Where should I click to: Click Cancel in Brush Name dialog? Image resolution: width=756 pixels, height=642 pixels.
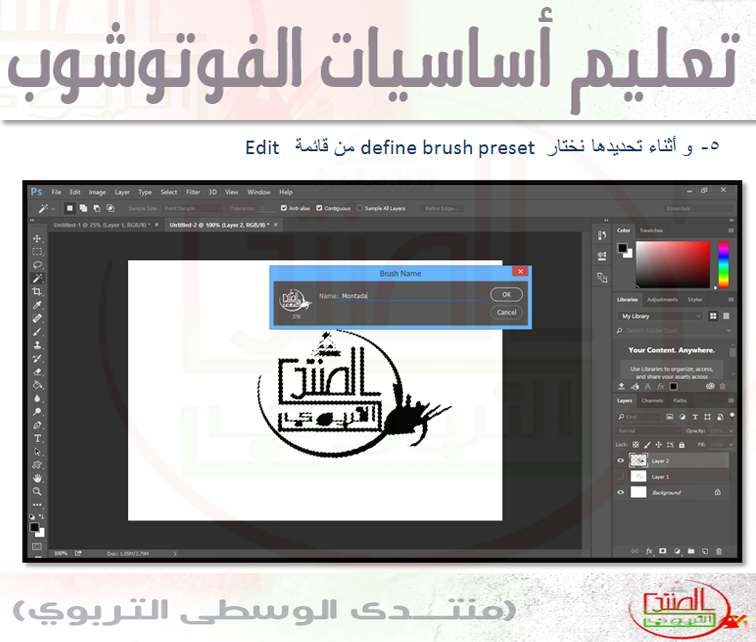coord(506,312)
